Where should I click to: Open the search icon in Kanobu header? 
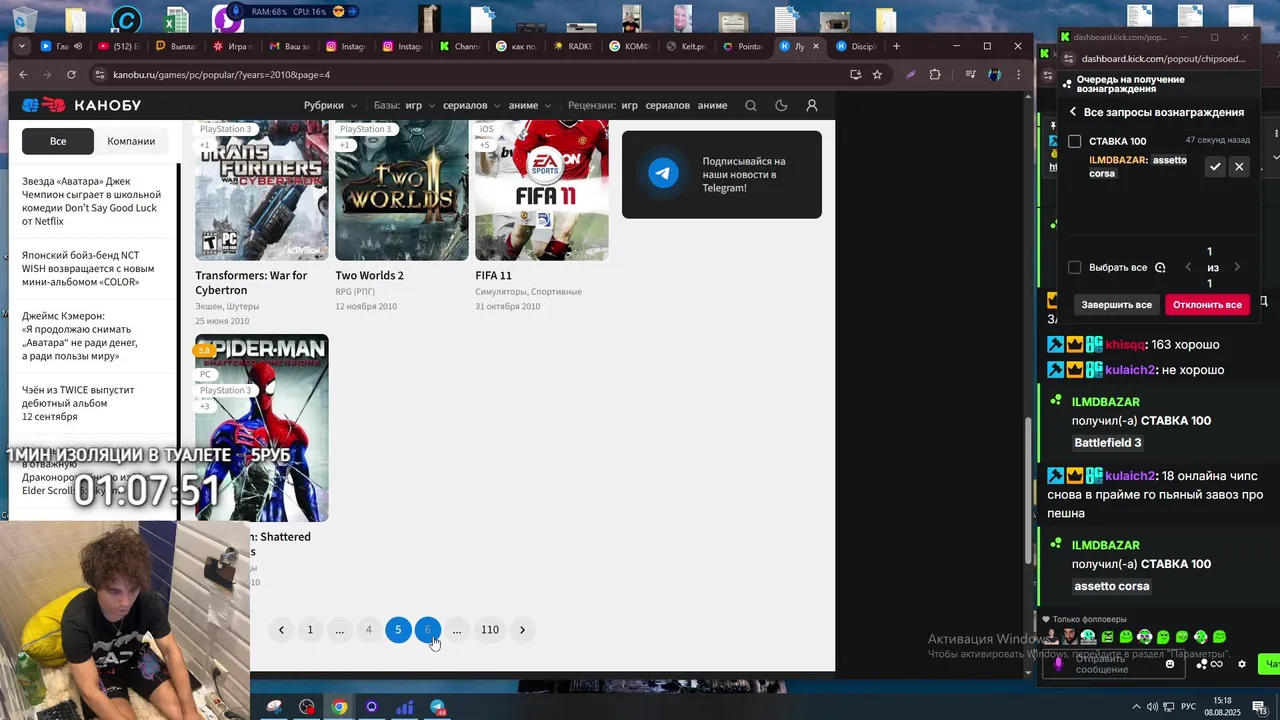[751, 105]
